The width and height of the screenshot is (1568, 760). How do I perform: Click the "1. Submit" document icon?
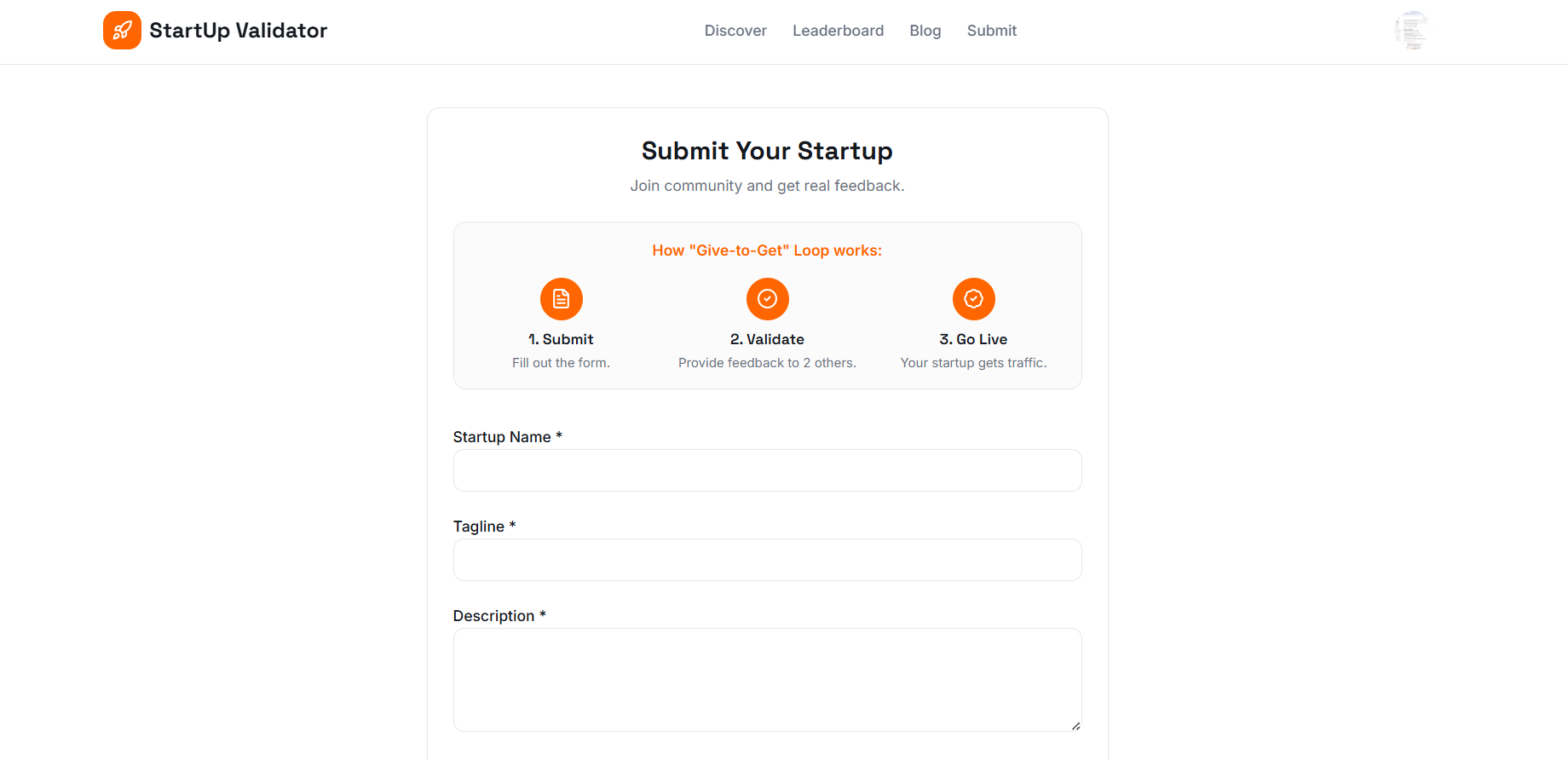pyautogui.click(x=561, y=299)
